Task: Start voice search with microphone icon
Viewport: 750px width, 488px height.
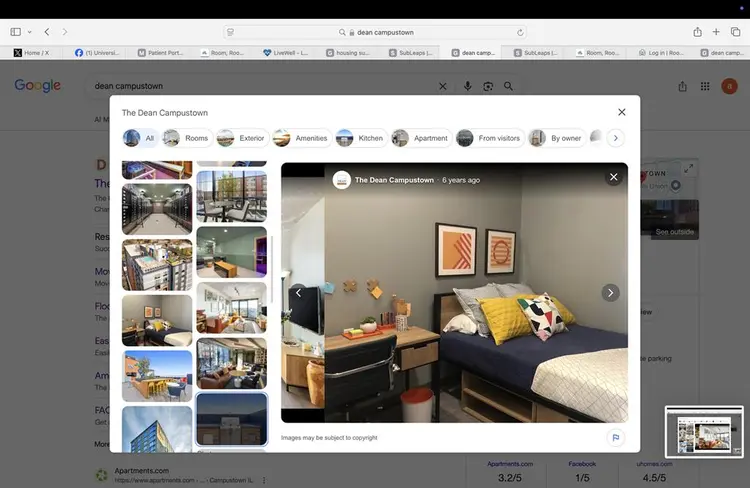Action: (467, 86)
